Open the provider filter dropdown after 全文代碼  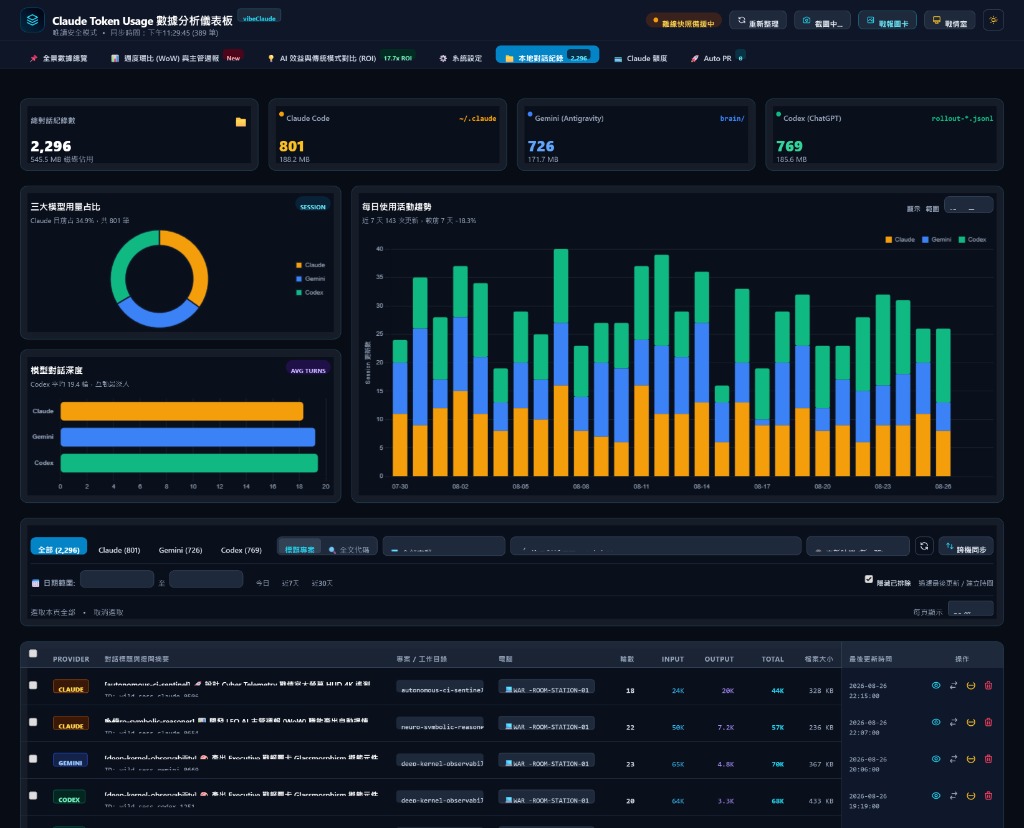pos(443,546)
